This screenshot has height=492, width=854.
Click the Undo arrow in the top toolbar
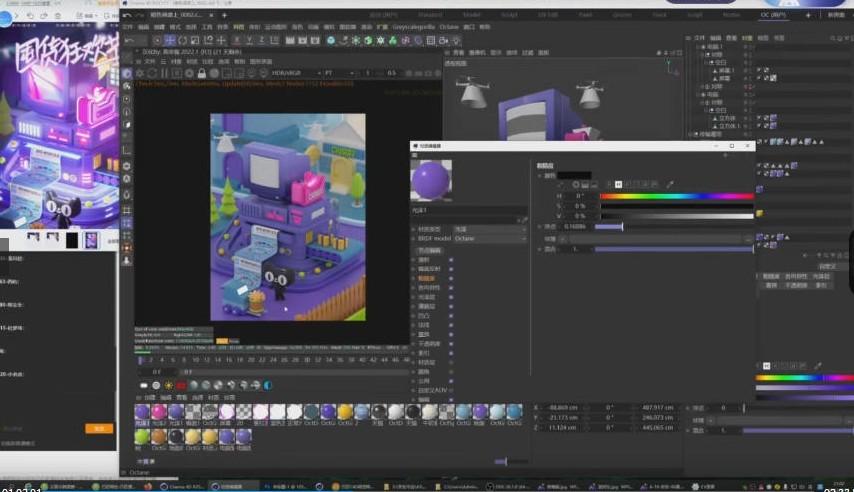129,40
